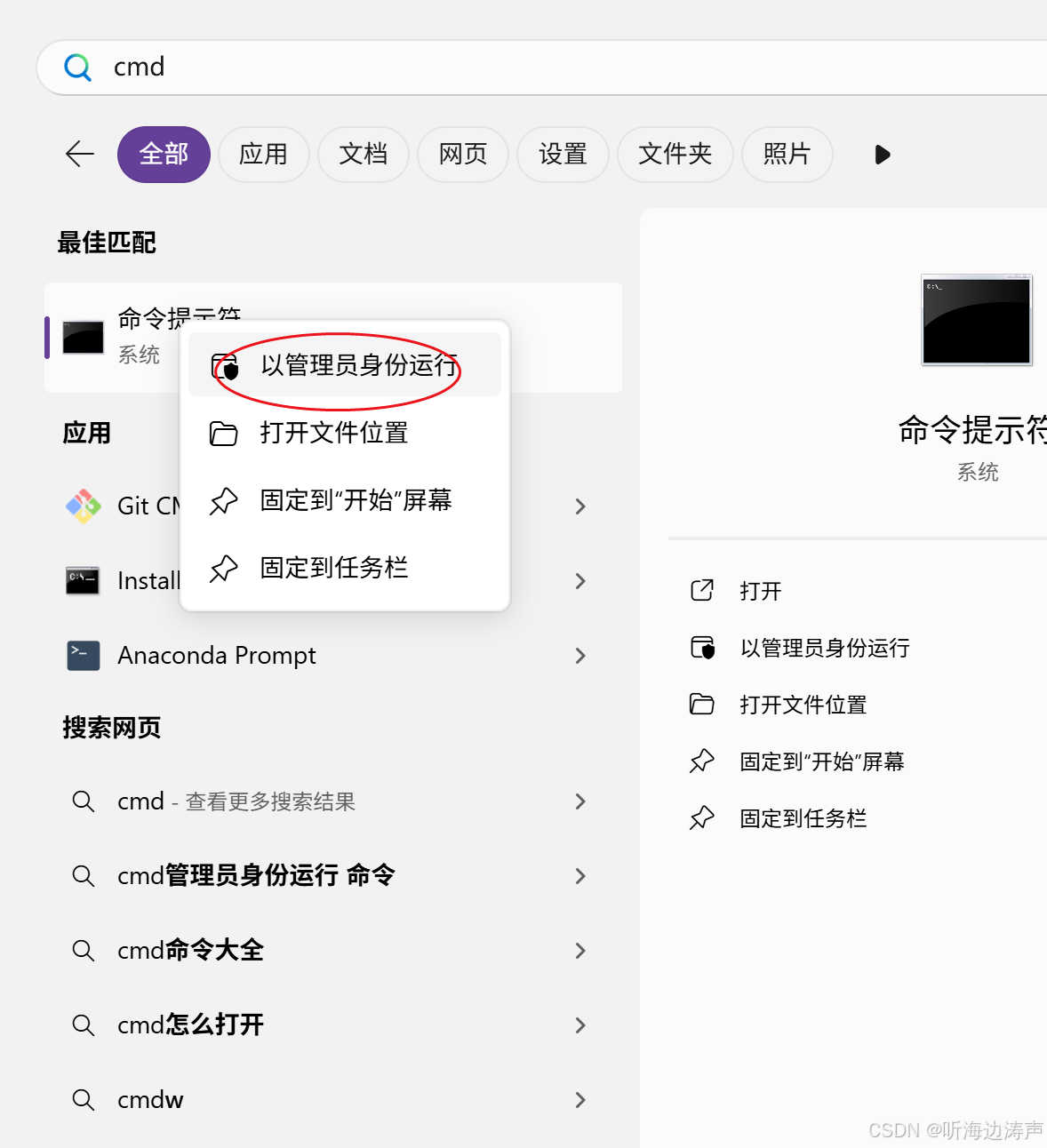This screenshot has height=1148, width=1047.
Task: Choose 固定到任务栏 in the context menu
Action: [345, 568]
